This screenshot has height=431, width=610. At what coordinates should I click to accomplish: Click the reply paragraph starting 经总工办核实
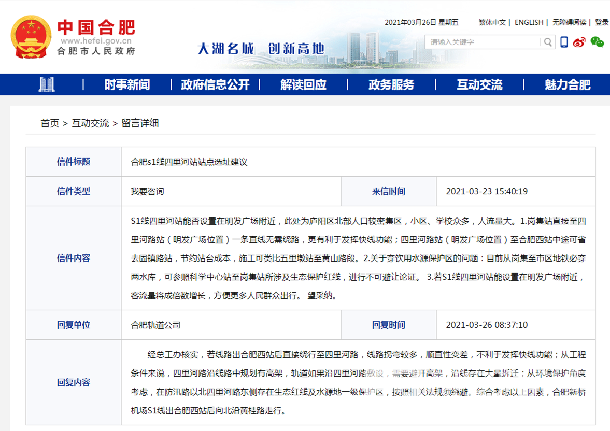coord(358,382)
